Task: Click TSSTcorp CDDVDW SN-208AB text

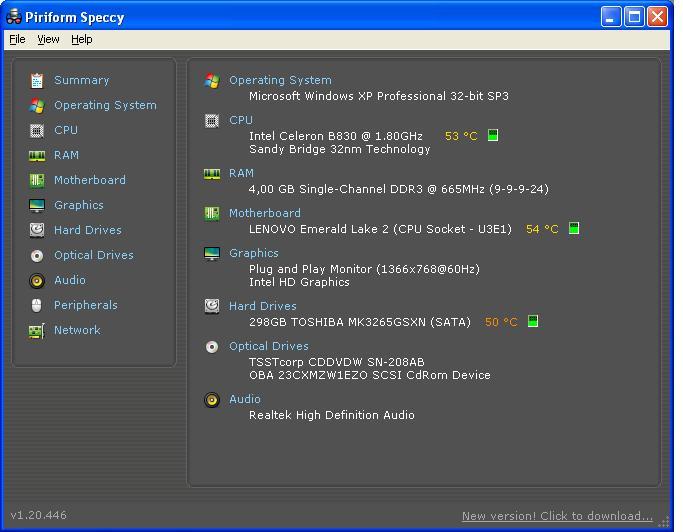Action: 336,362
